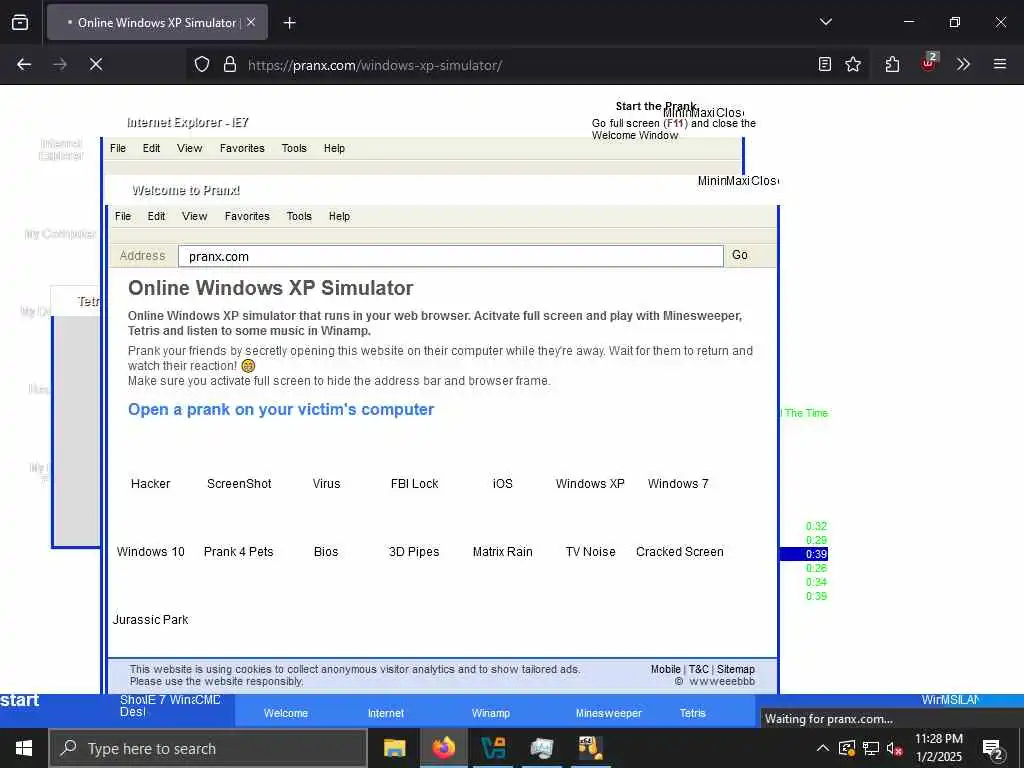Show the tracking protection shield info

click(x=202, y=64)
